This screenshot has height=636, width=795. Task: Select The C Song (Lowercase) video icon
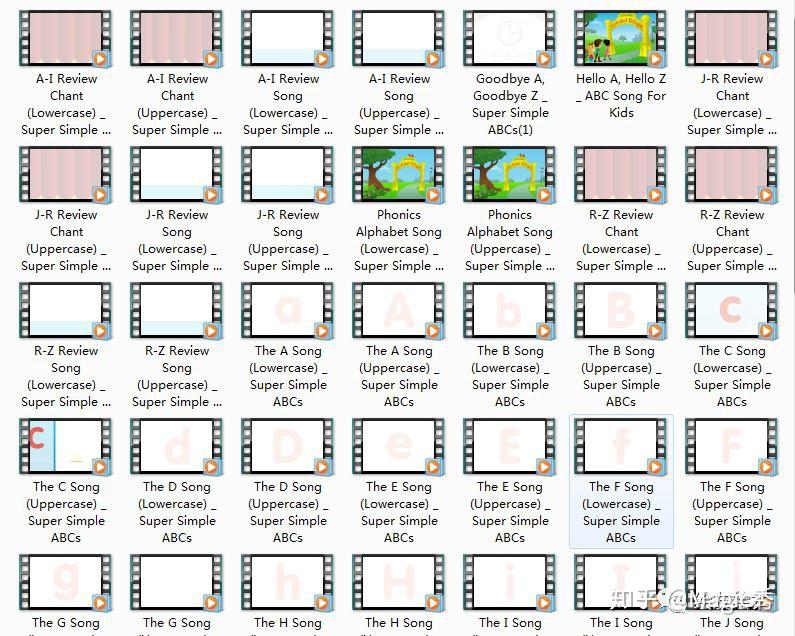(732, 310)
